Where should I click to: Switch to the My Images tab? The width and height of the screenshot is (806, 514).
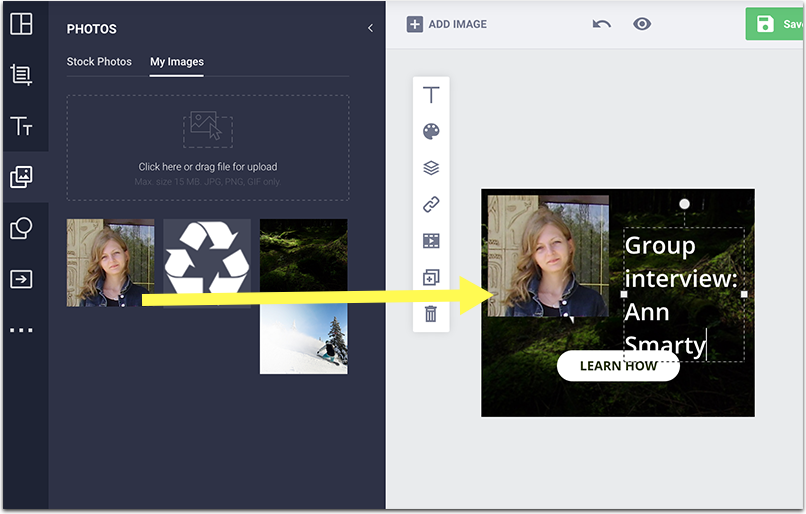pos(177,62)
